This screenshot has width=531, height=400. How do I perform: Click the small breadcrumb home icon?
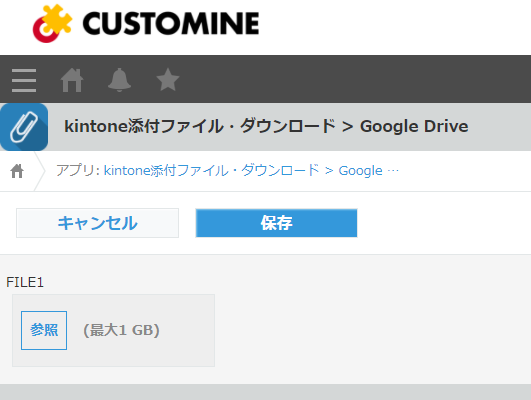pos(17,171)
